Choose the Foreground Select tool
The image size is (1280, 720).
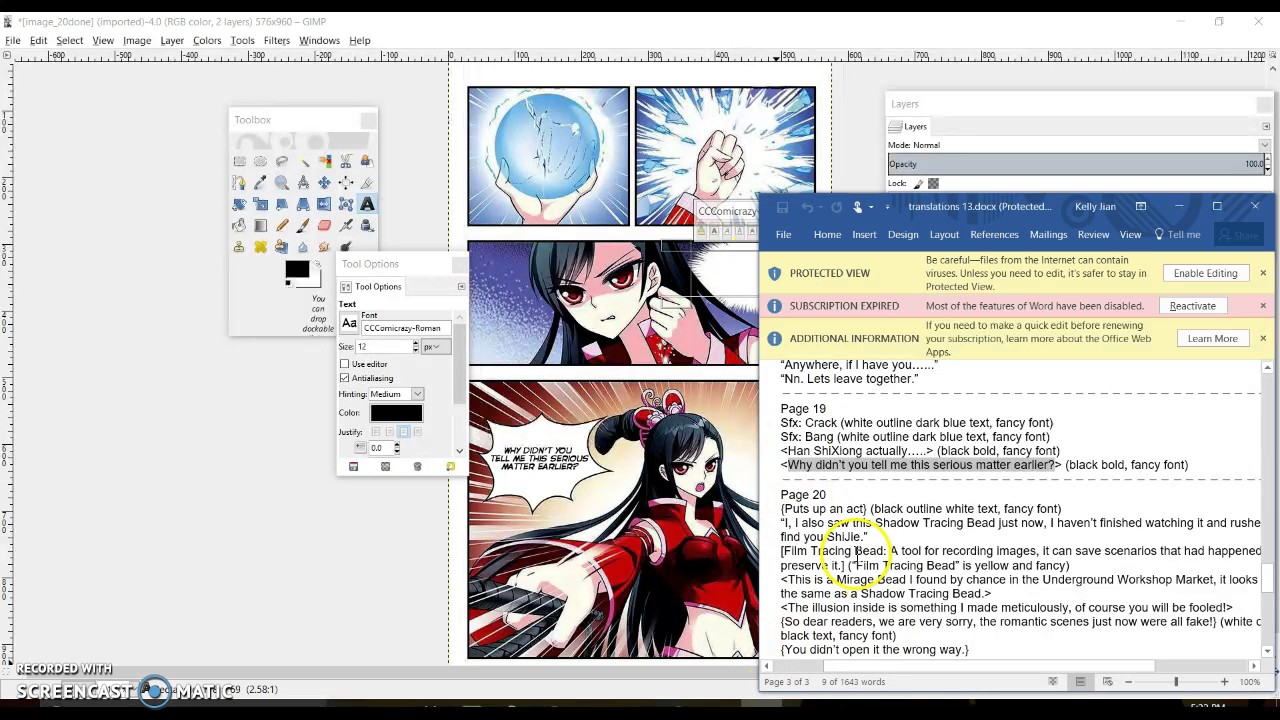(x=367, y=161)
